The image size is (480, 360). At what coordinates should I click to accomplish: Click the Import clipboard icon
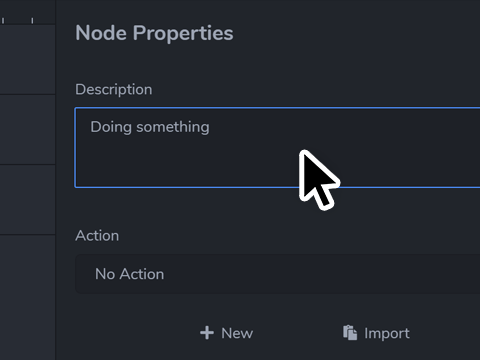(350, 333)
